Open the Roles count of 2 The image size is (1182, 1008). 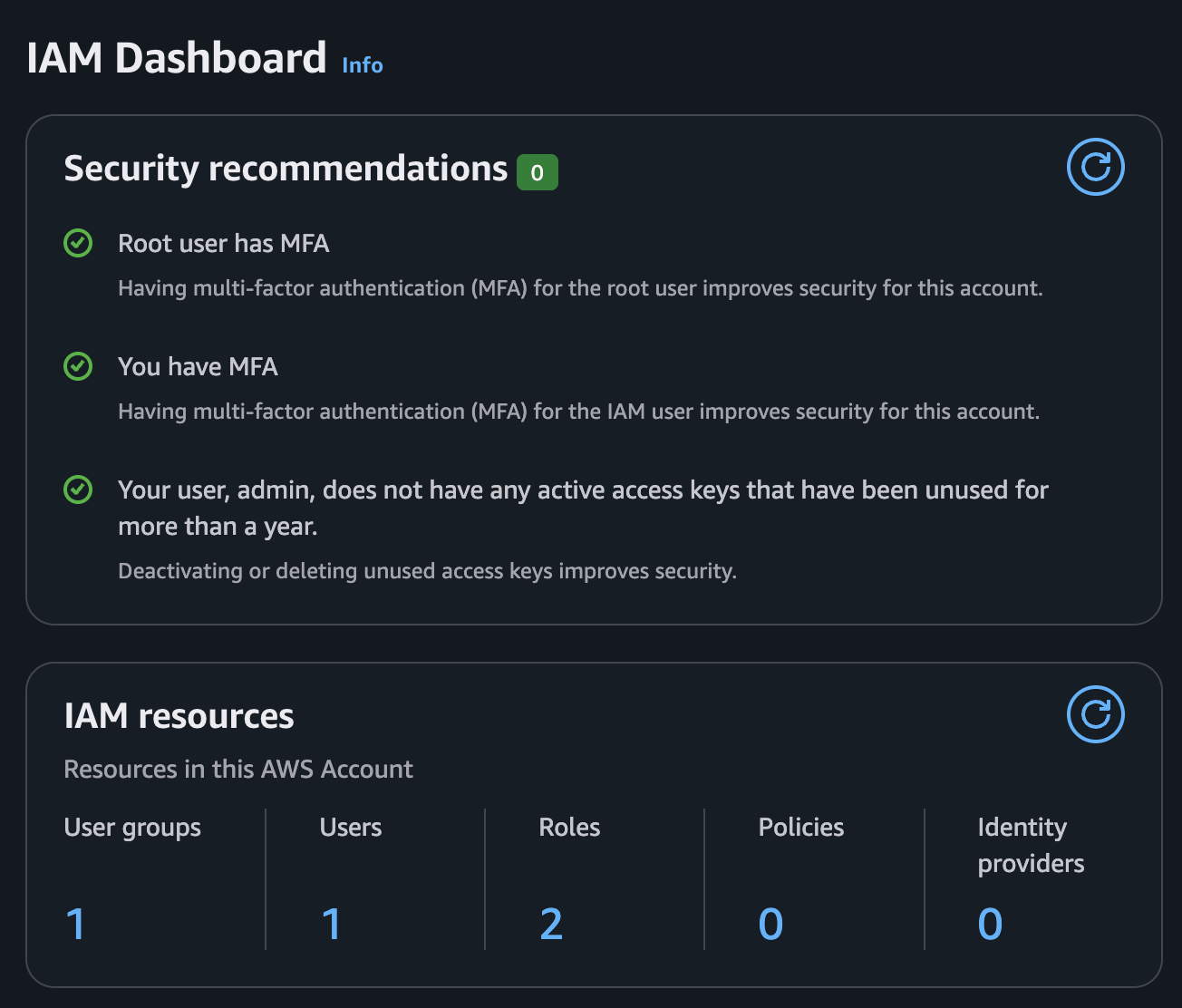click(x=551, y=924)
